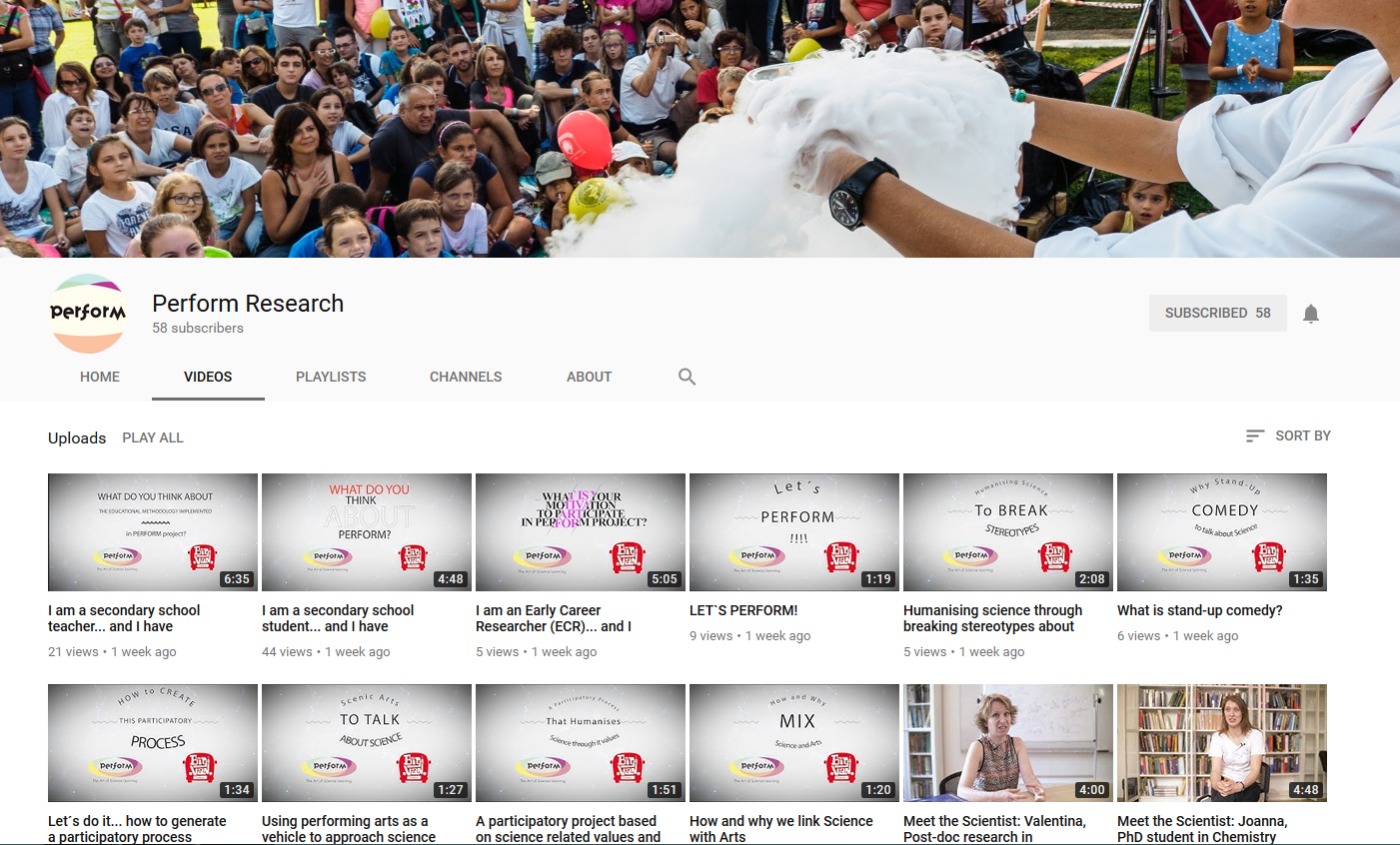Open the Playlists tab
1400x845 pixels.
(x=331, y=377)
